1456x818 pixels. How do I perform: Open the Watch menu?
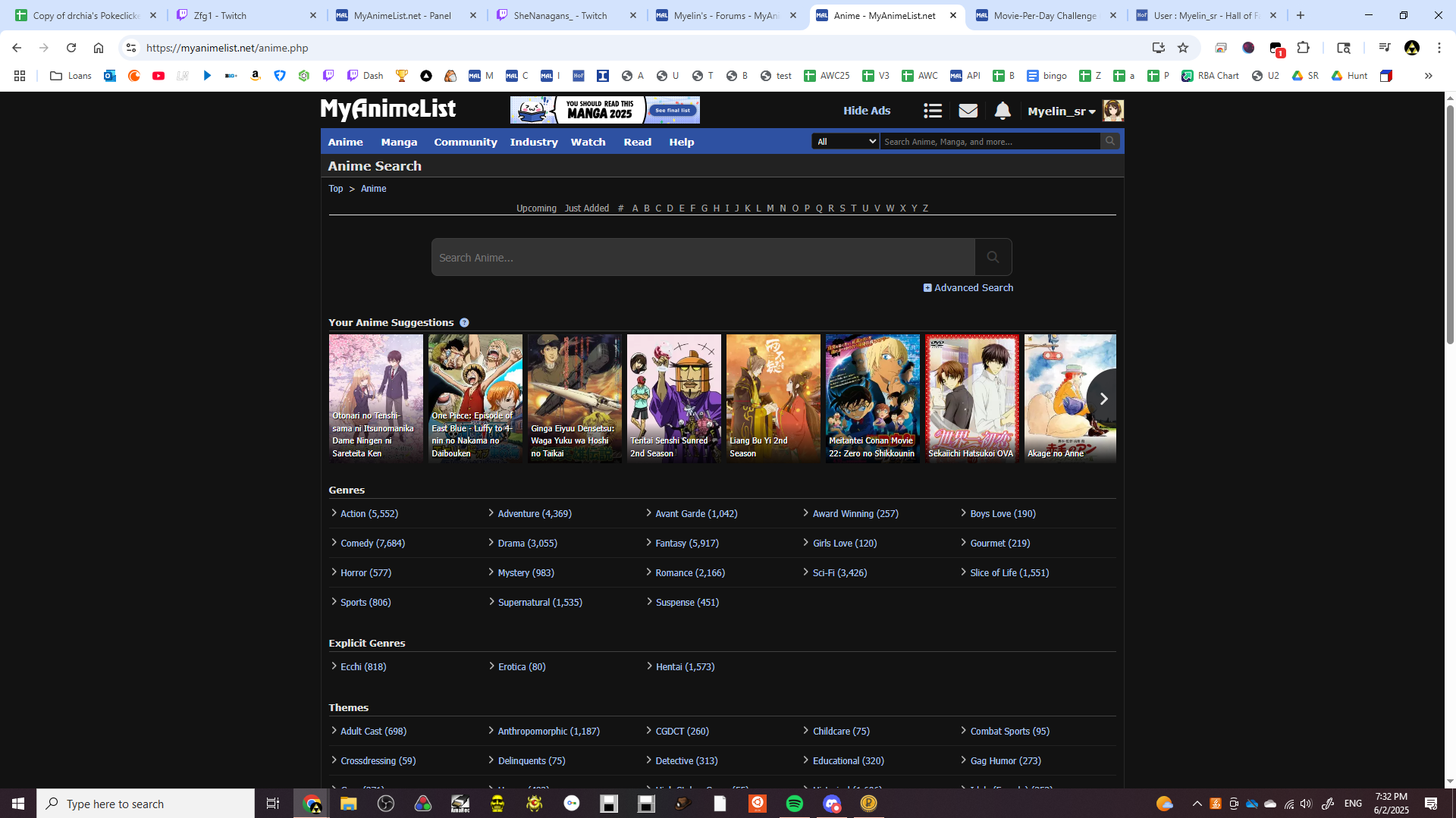click(x=588, y=142)
